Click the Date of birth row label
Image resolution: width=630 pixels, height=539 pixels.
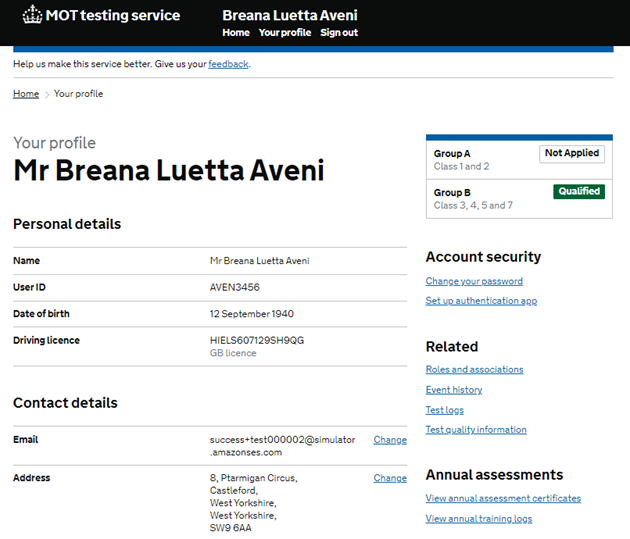pyautogui.click(x=41, y=314)
